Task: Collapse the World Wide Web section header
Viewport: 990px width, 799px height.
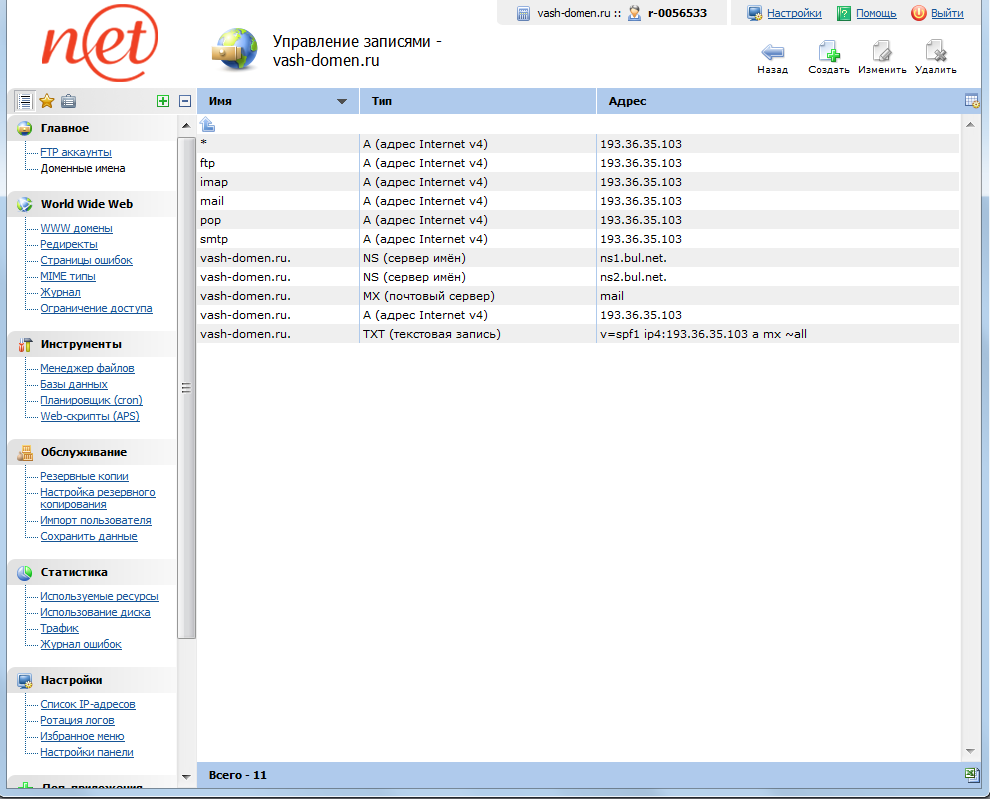Action: (x=87, y=204)
